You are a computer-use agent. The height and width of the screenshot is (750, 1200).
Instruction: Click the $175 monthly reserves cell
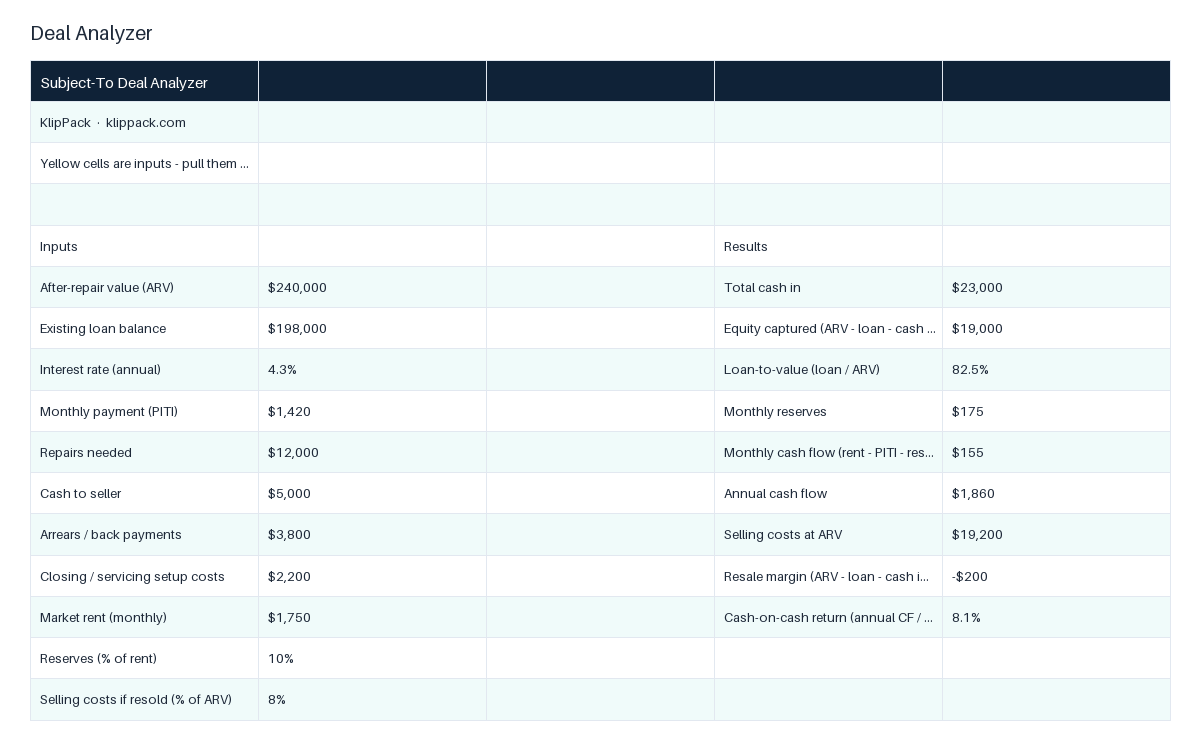[1056, 411]
